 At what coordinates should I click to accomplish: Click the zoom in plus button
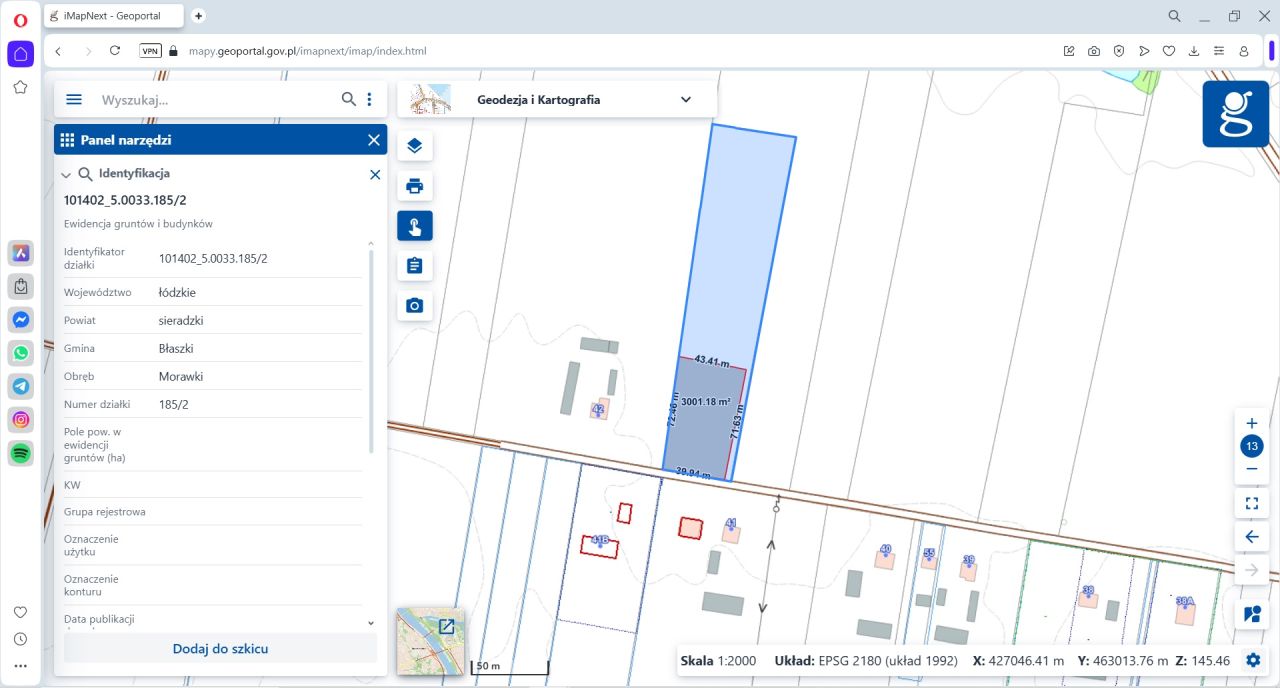coord(1251,423)
